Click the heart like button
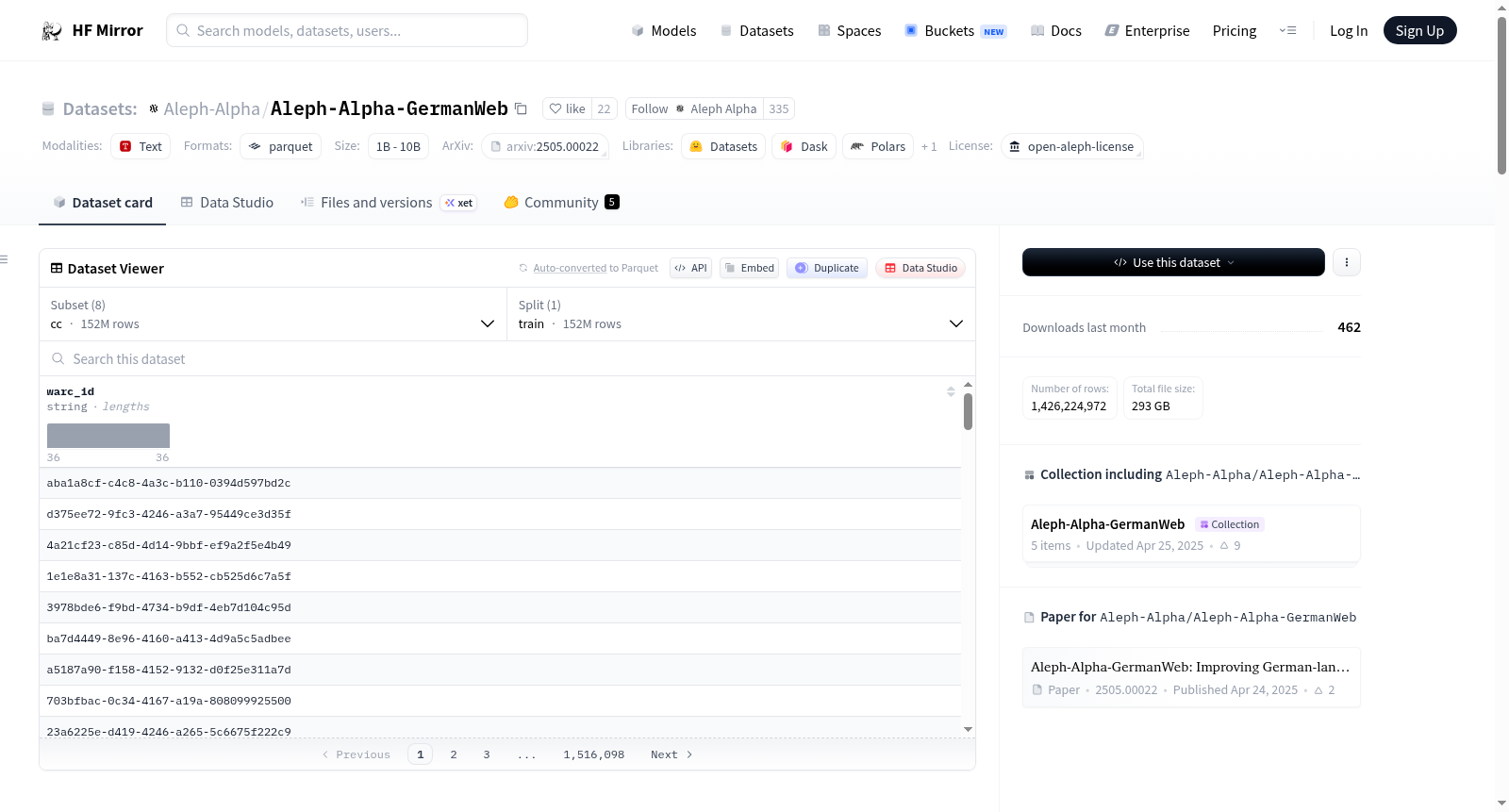1509x812 pixels. tap(568, 108)
